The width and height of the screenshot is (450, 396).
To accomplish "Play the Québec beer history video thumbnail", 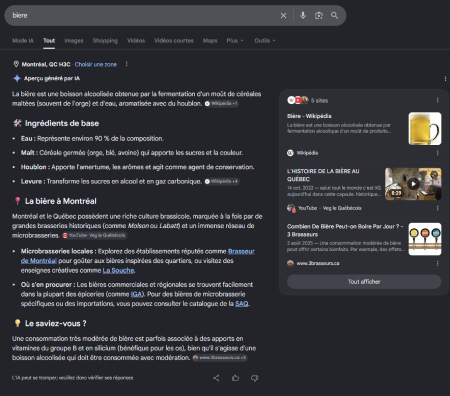I will [x=413, y=184].
